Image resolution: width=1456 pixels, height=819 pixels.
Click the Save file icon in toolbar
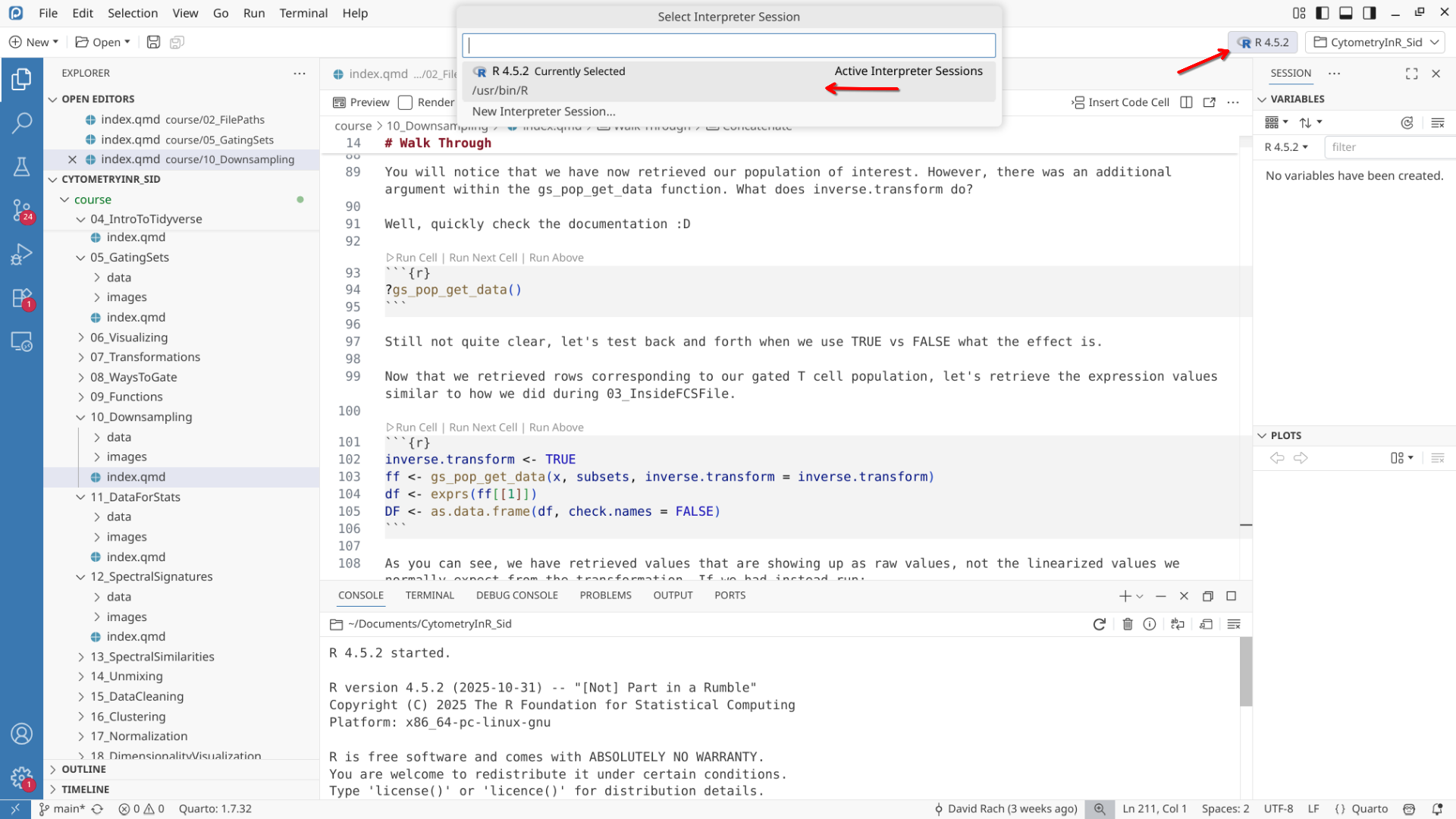click(153, 42)
